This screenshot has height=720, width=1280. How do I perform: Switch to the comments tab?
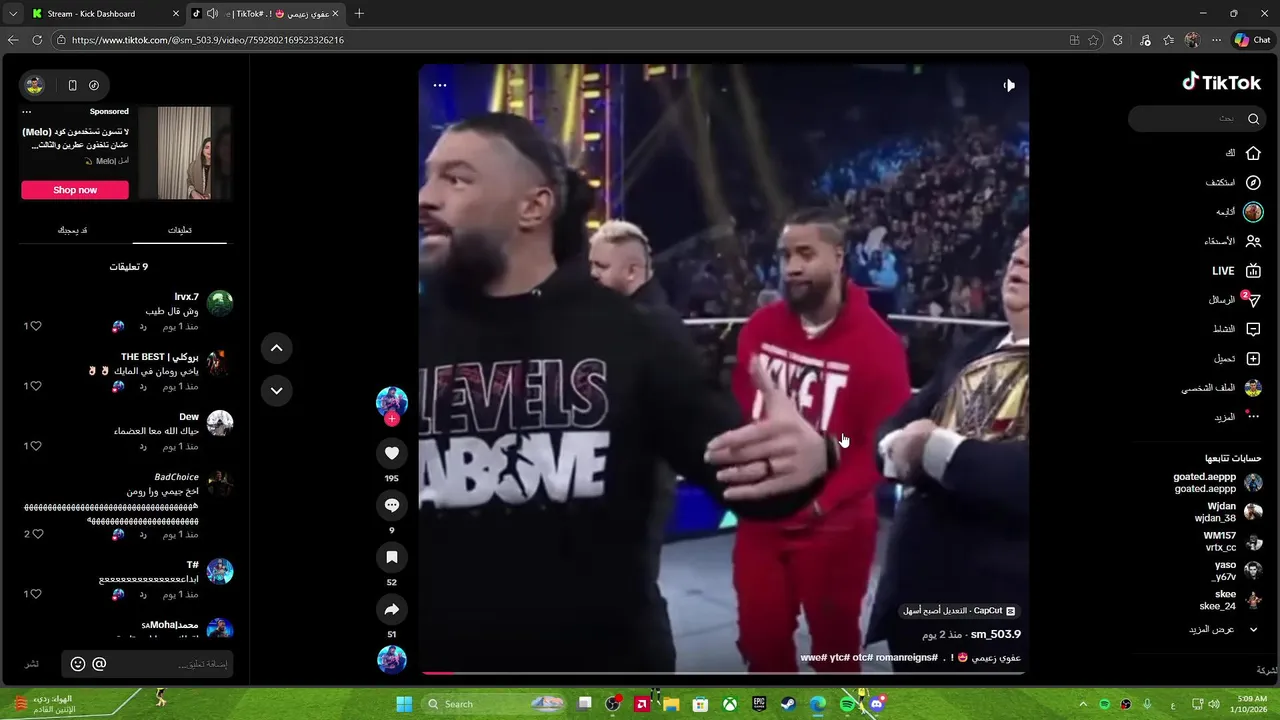(x=180, y=230)
